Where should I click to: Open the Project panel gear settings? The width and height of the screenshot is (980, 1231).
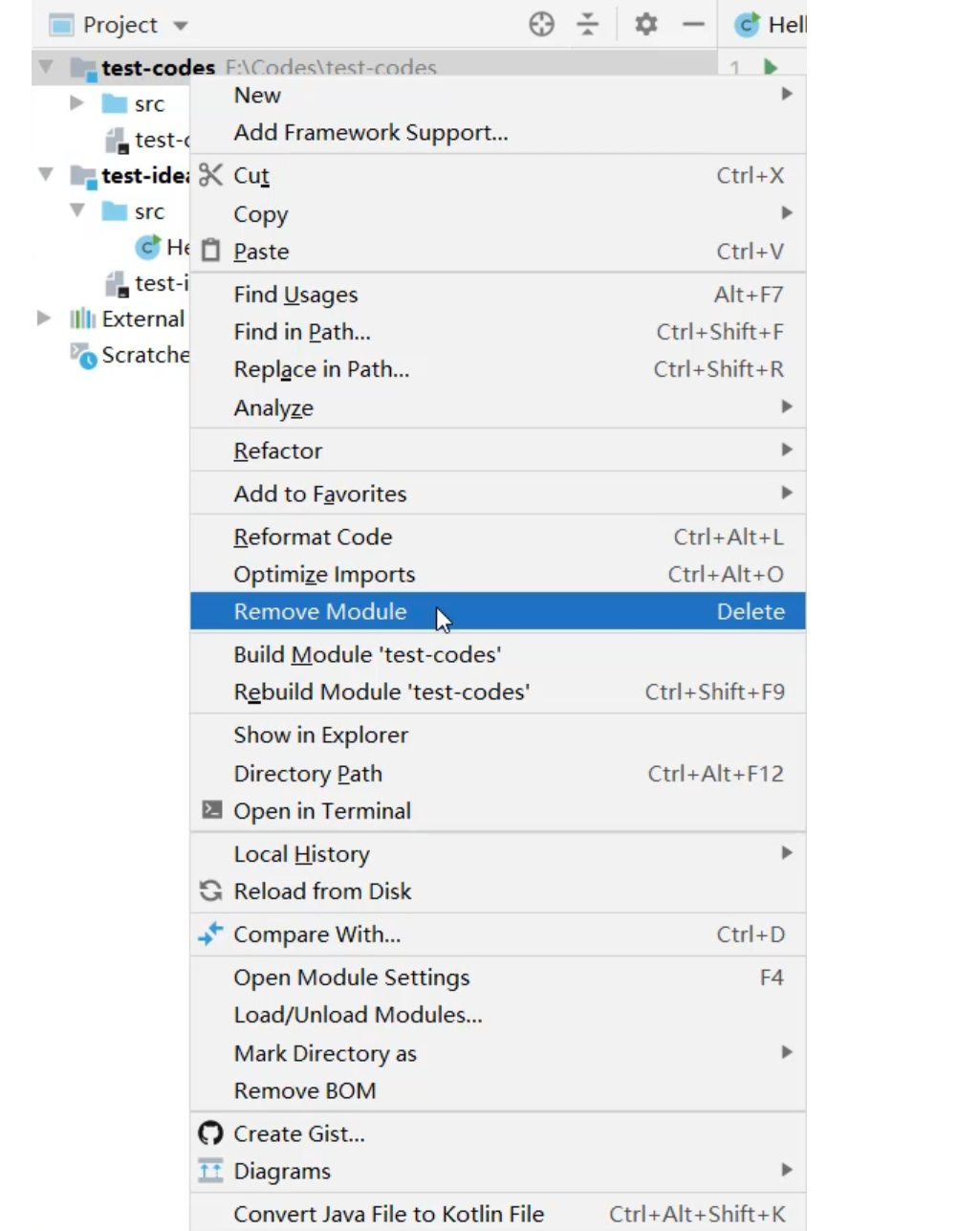646,25
